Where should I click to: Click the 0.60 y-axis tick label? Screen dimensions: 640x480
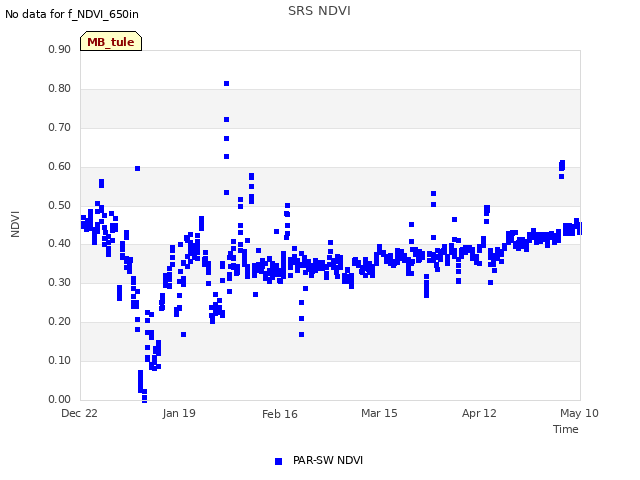(60, 167)
